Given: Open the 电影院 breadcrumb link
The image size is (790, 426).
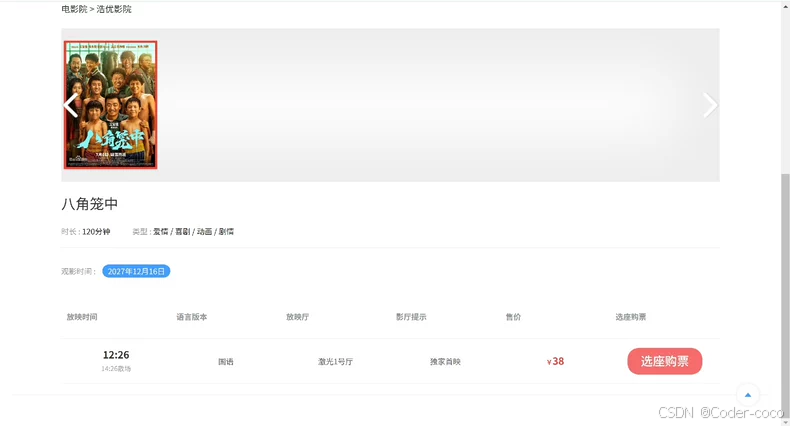Looking at the screenshot, I should (x=74, y=9).
